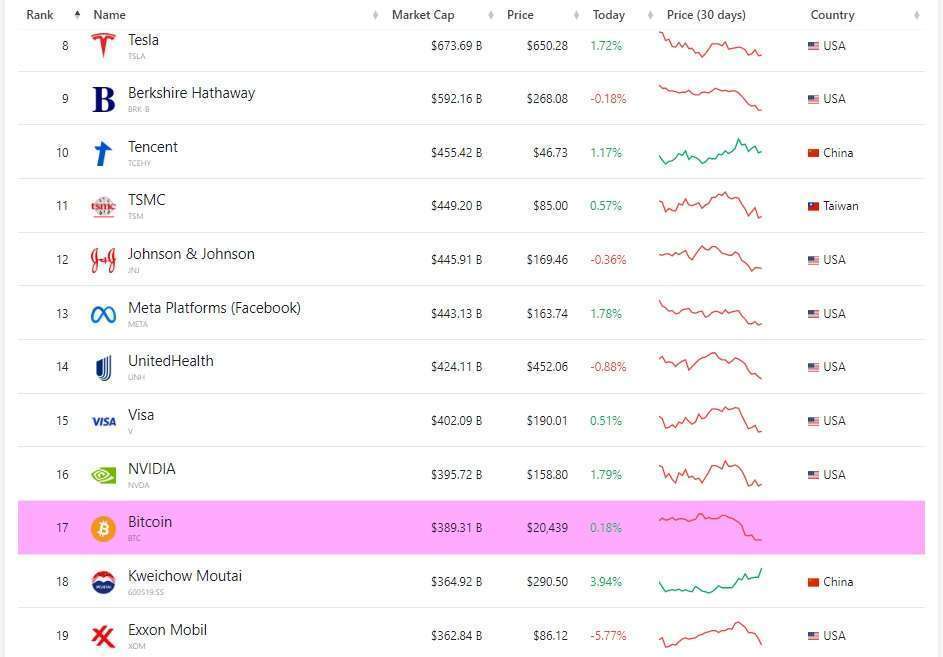Image resolution: width=943 pixels, height=657 pixels.
Task: Sort the list by Price header
Action: (520, 15)
